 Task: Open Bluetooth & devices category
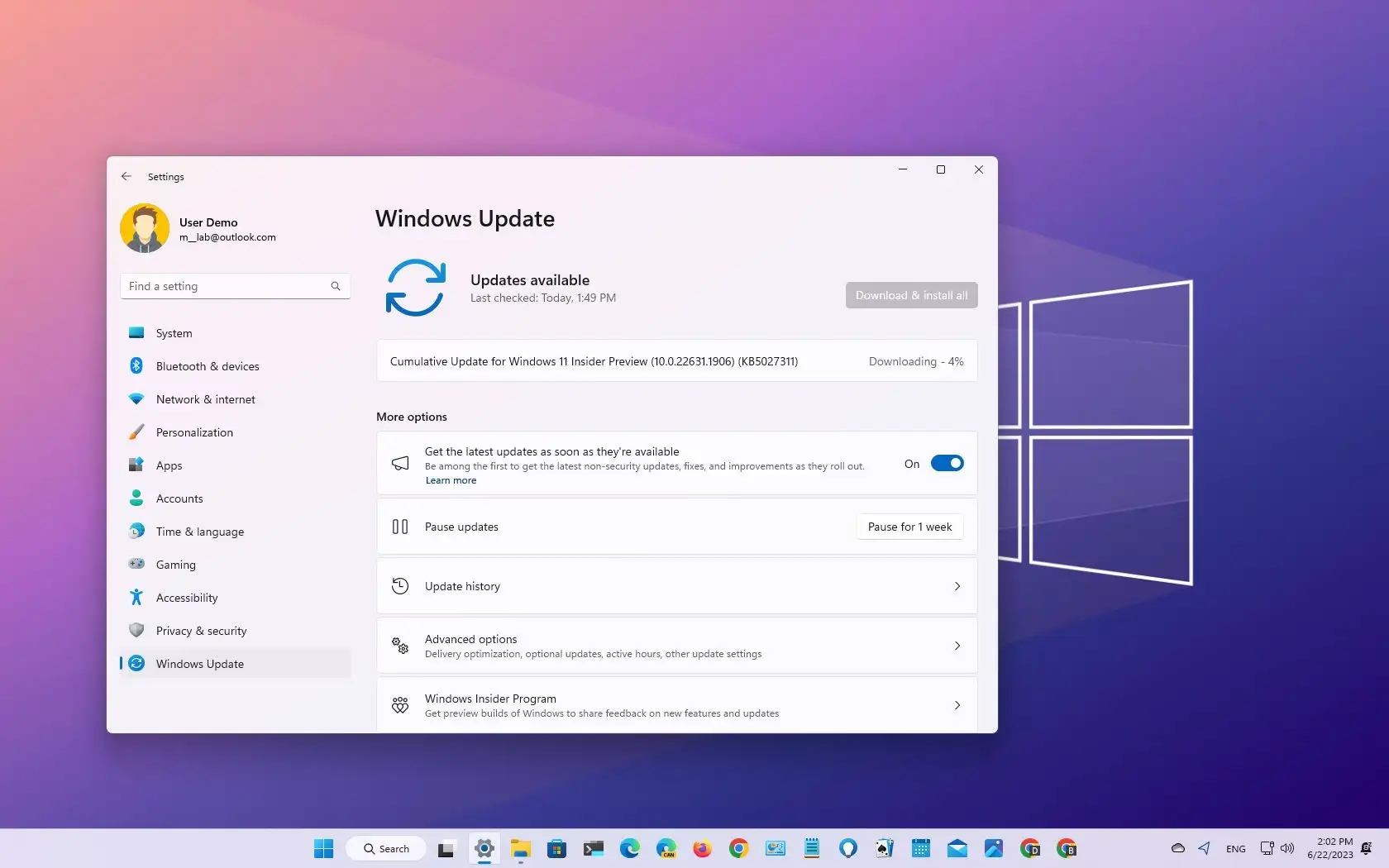pyautogui.click(x=236, y=366)
